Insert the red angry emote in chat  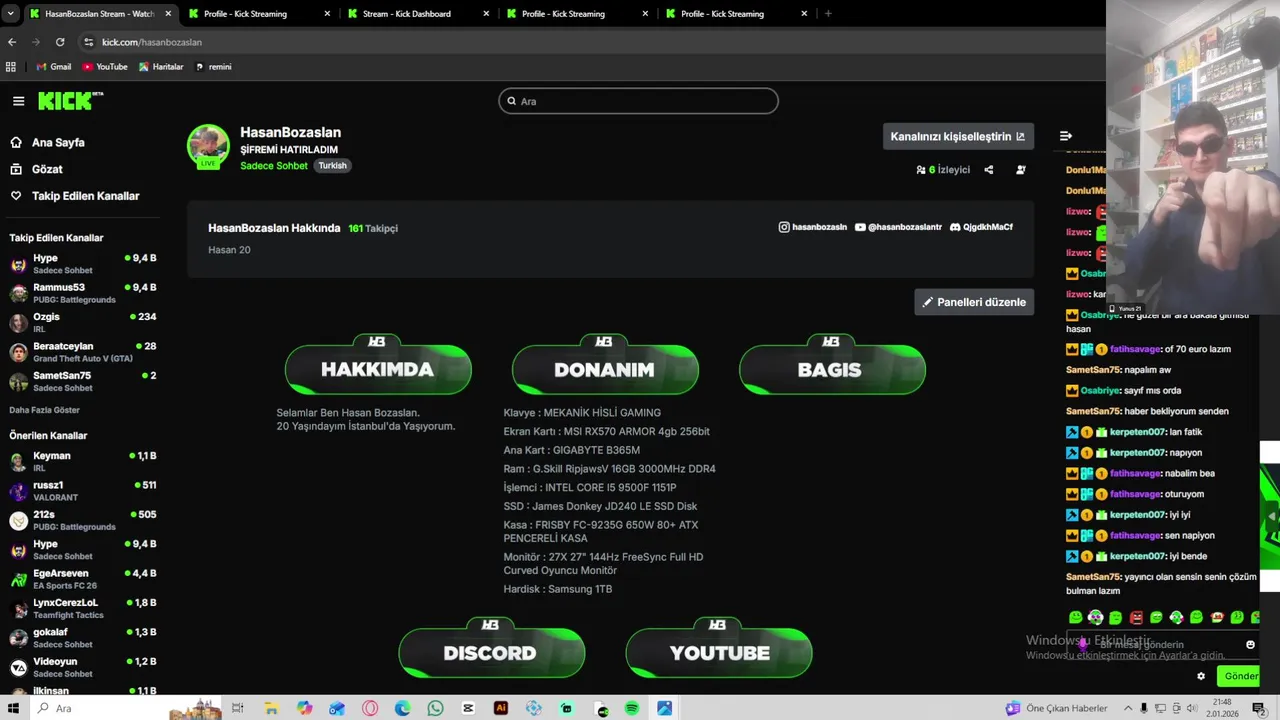(1136, 618)
